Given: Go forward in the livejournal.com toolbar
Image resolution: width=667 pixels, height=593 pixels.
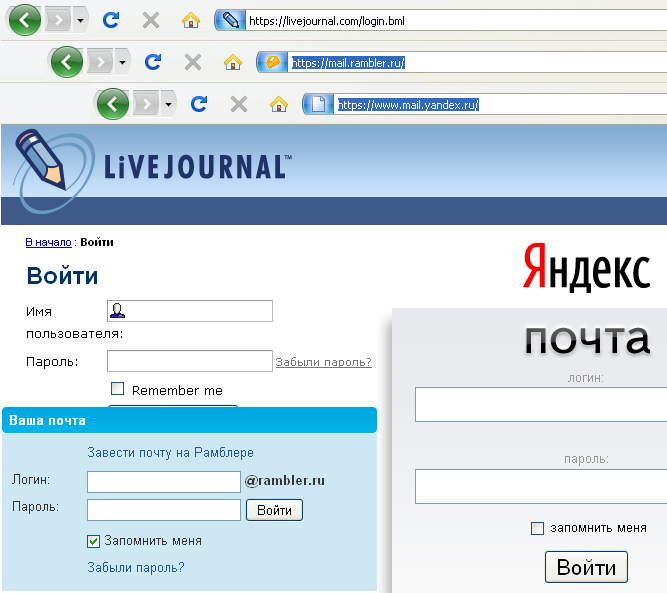Looking at the screenshot, I should (58, 20).
